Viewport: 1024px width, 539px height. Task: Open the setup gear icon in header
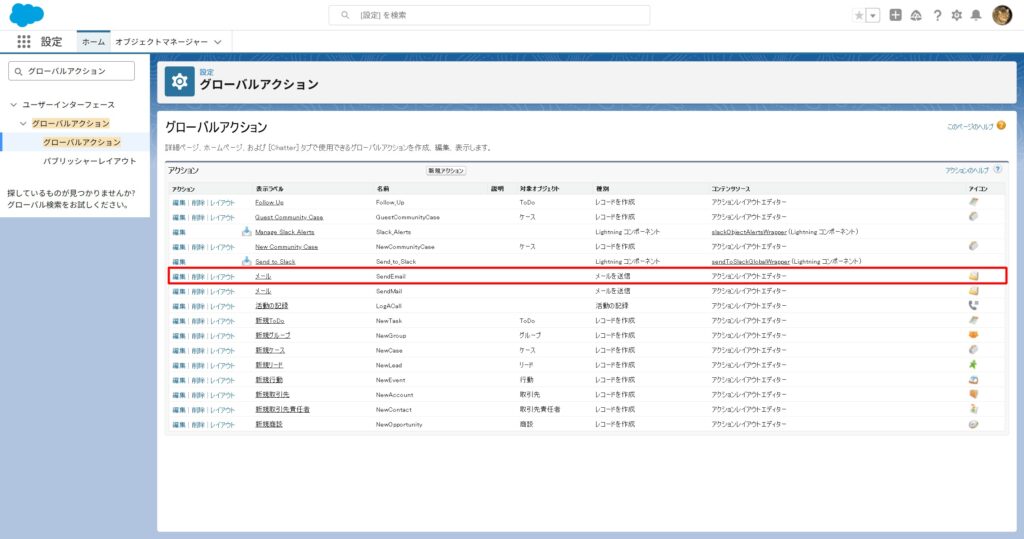click(x=957, y=15)
